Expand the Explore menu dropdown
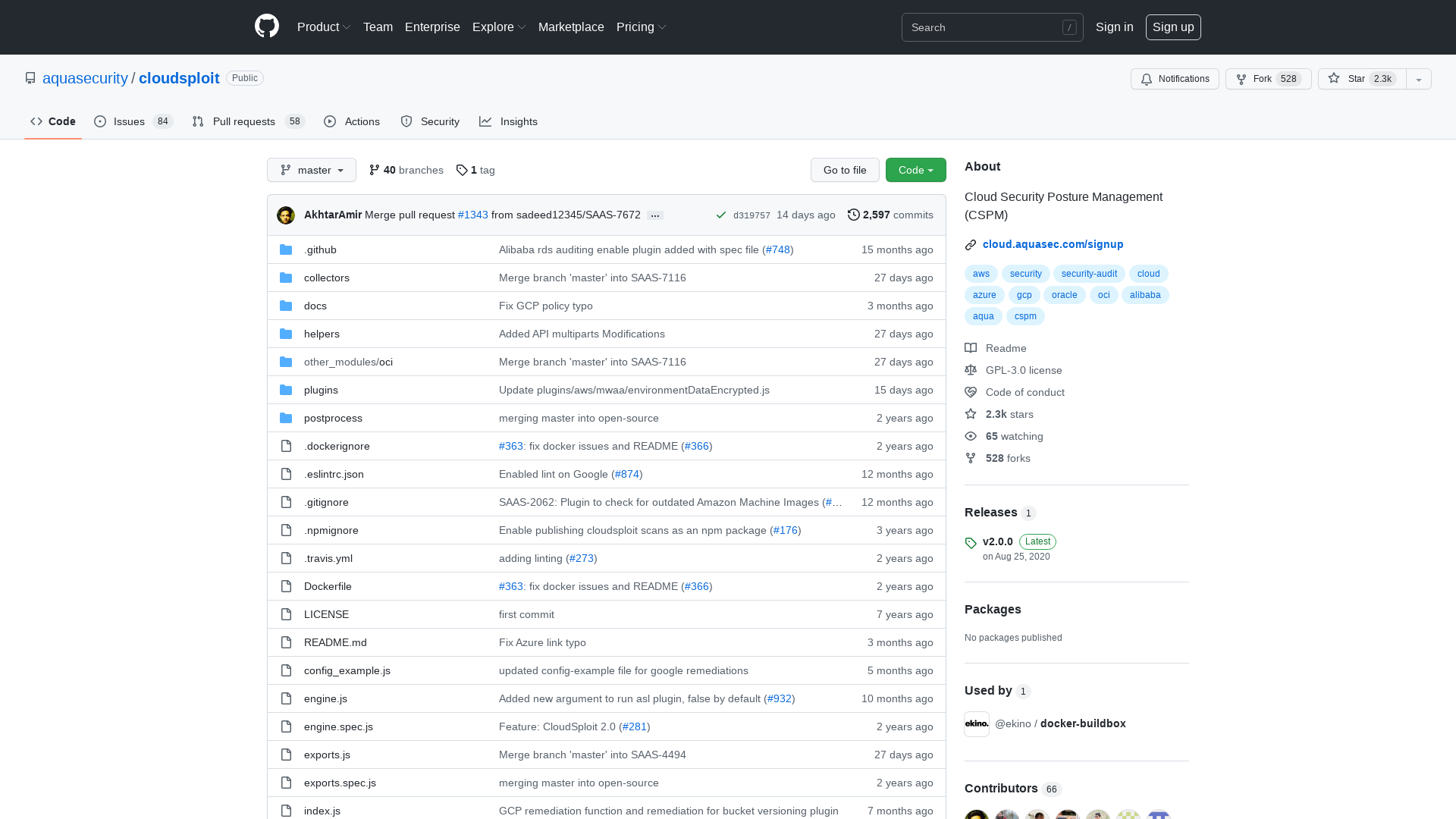Viewport: 1456px width, 819px height. pos(499,27)
